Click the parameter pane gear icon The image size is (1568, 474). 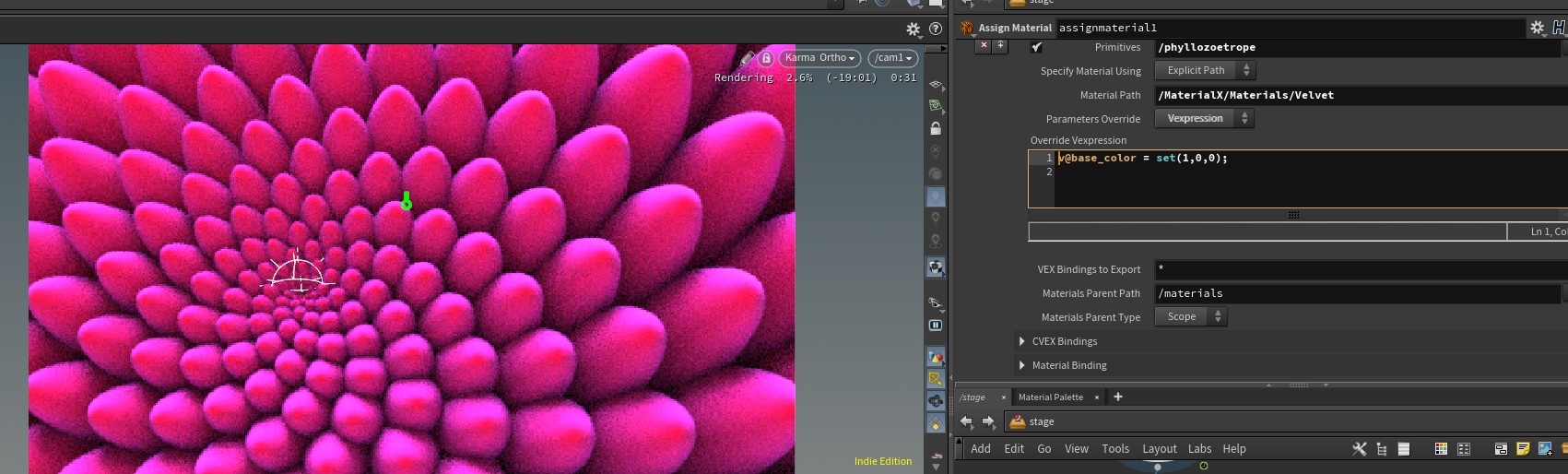coord(1537,28)
